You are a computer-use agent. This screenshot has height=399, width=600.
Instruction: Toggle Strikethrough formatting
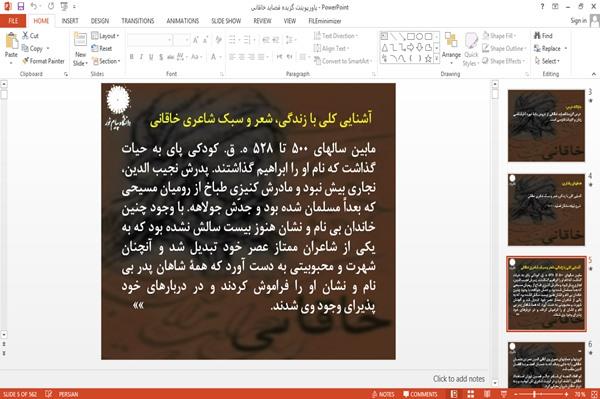tap(170, 57)
